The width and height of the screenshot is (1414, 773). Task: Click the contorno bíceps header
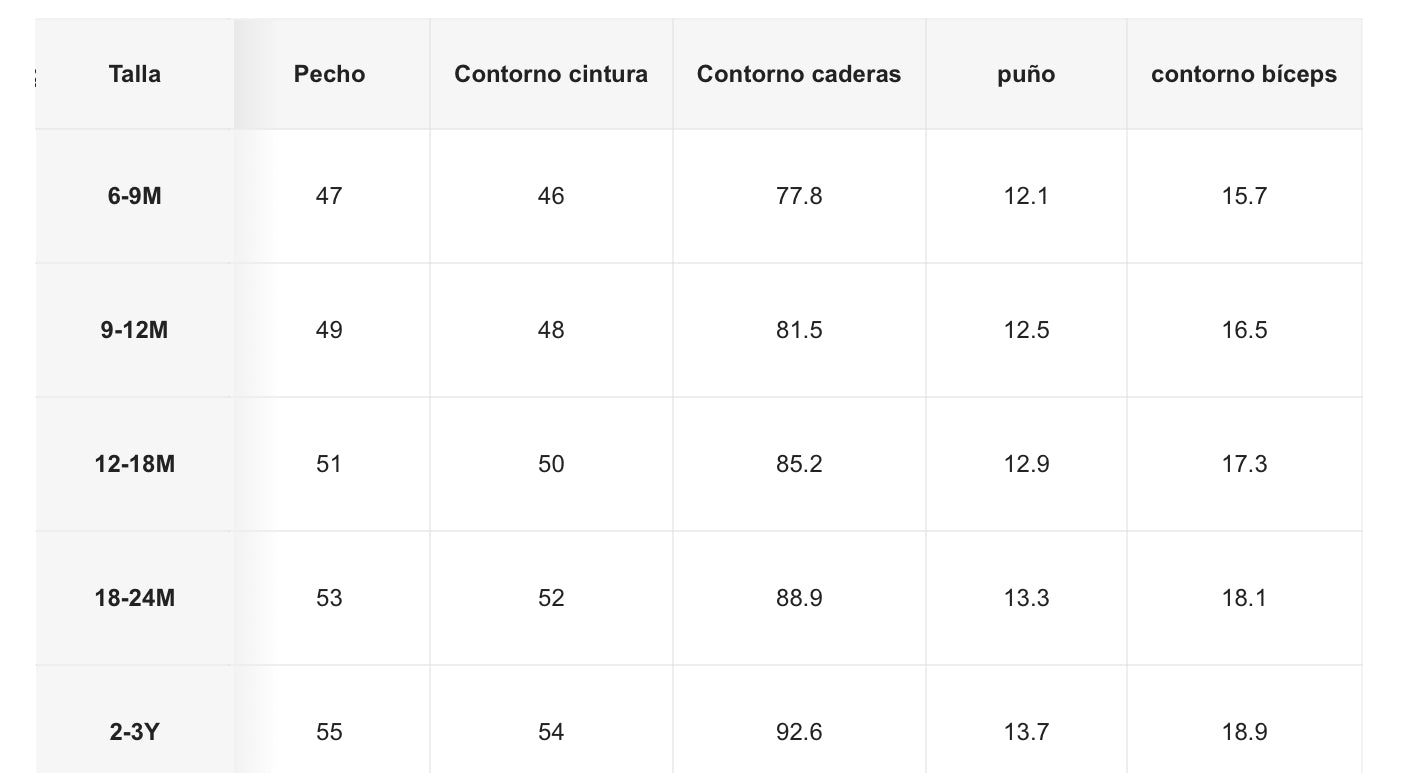pyautogui.click(x=1244, y=74)
